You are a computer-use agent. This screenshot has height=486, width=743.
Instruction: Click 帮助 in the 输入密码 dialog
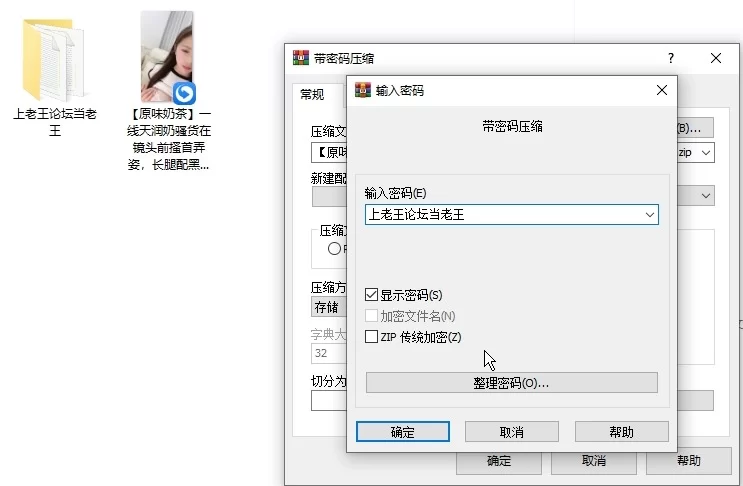point(622,432)
